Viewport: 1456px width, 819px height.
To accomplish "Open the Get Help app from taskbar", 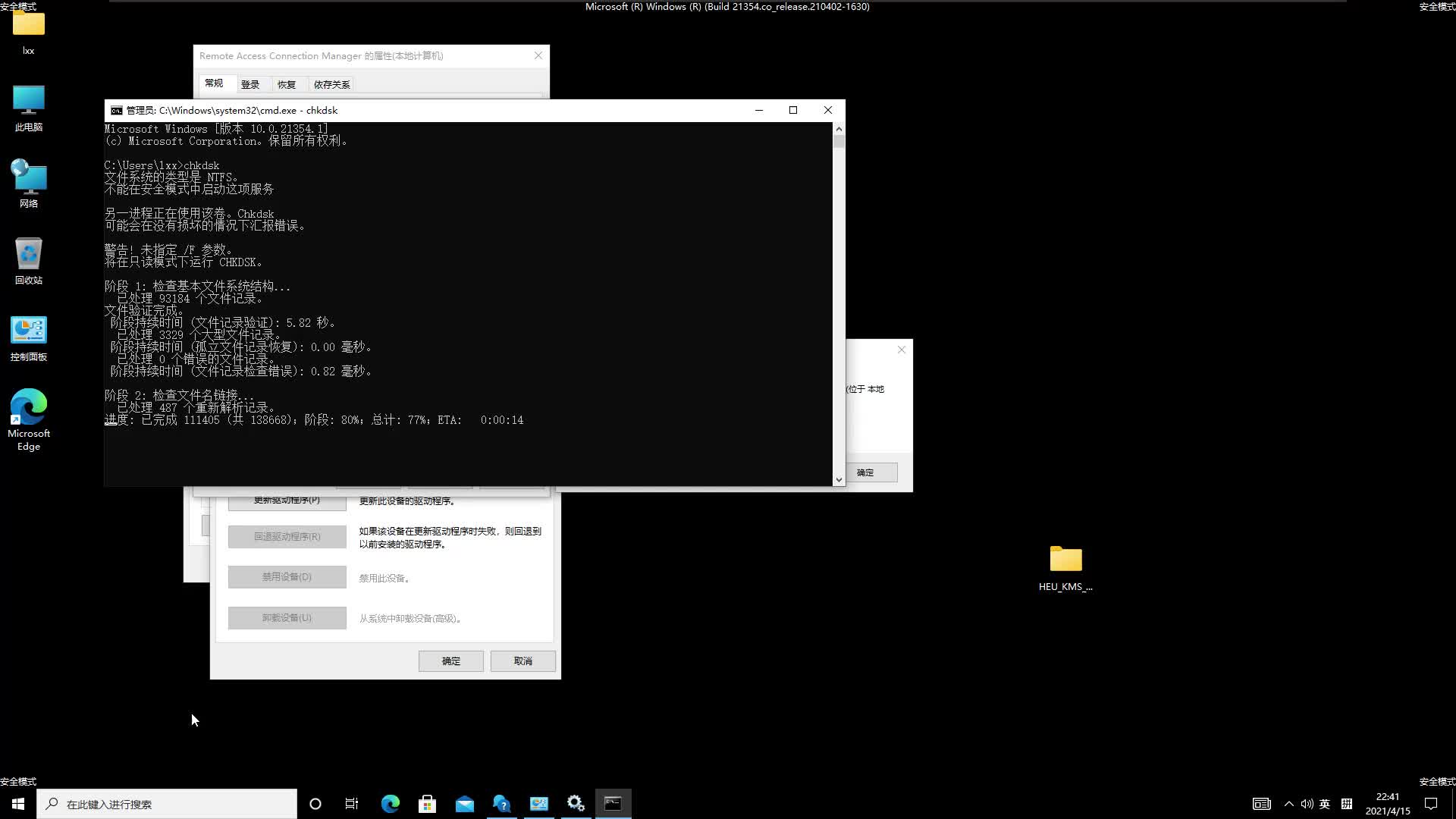I will click(x=501, y=803).
